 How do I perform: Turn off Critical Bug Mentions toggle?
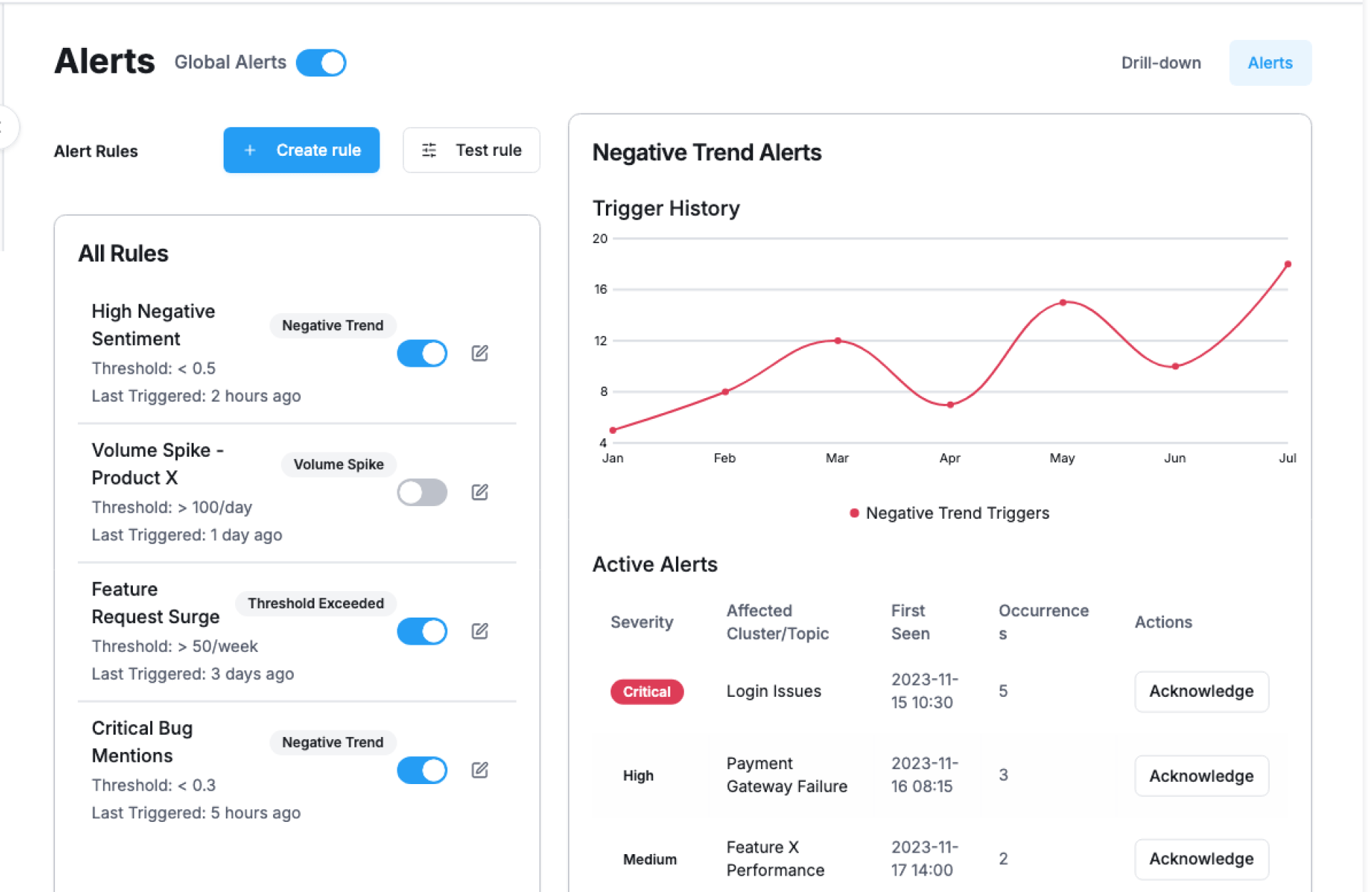pos(422,770)
